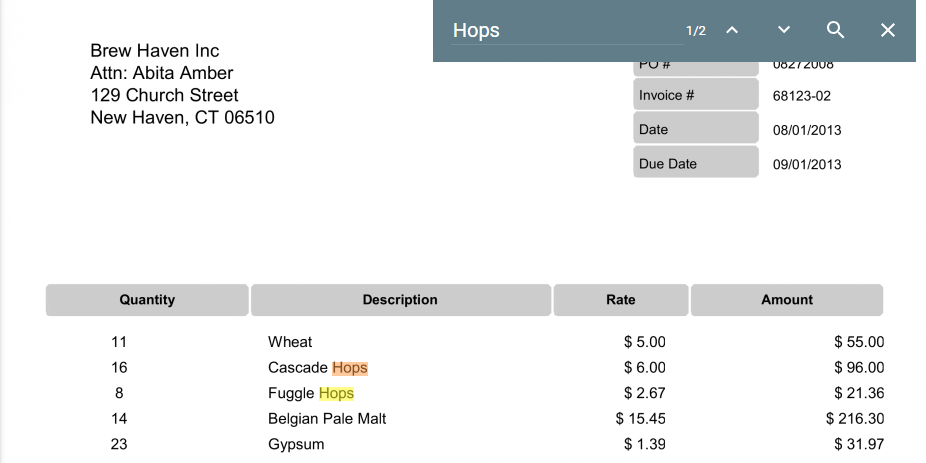Click the Rate column header
926x463 pixels.
620,300
